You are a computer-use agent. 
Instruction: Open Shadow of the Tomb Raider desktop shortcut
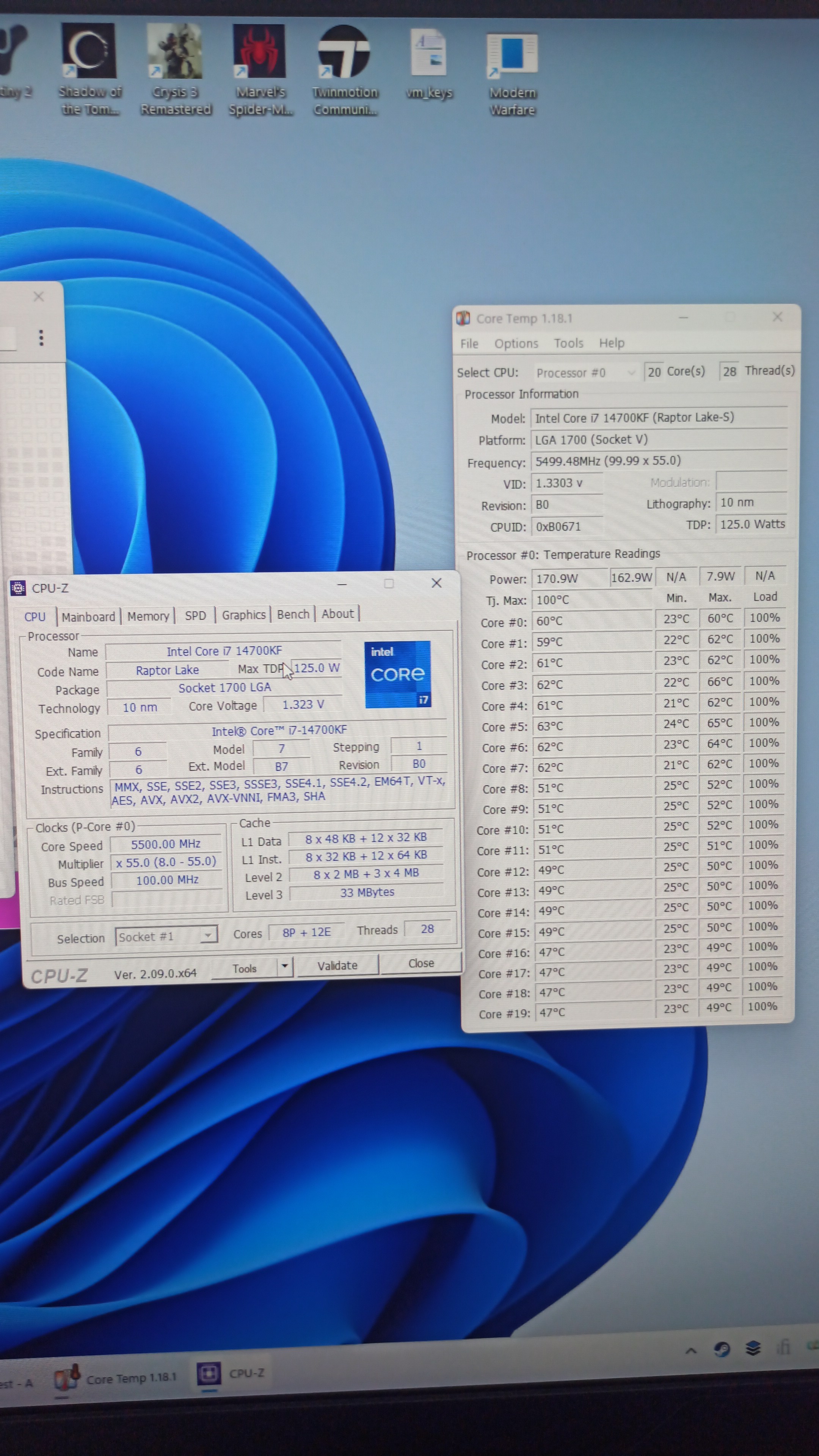pos(89,69)
